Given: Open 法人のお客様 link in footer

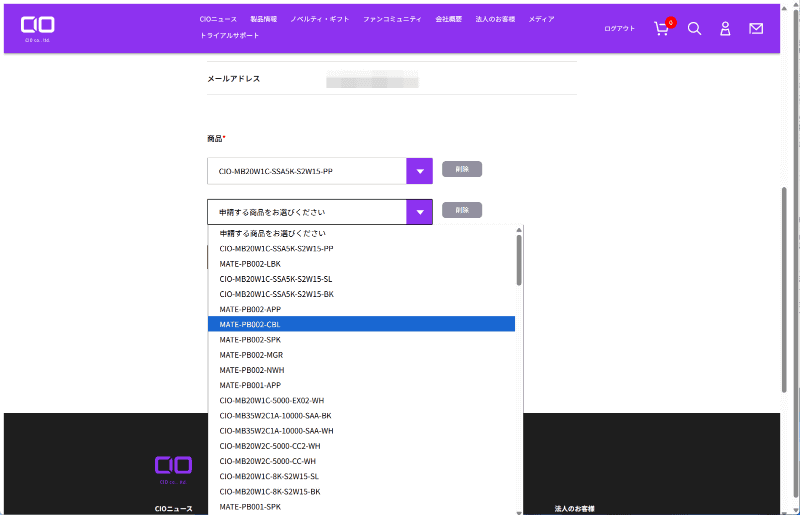Looking at the screenshot, I should (574, 509).
